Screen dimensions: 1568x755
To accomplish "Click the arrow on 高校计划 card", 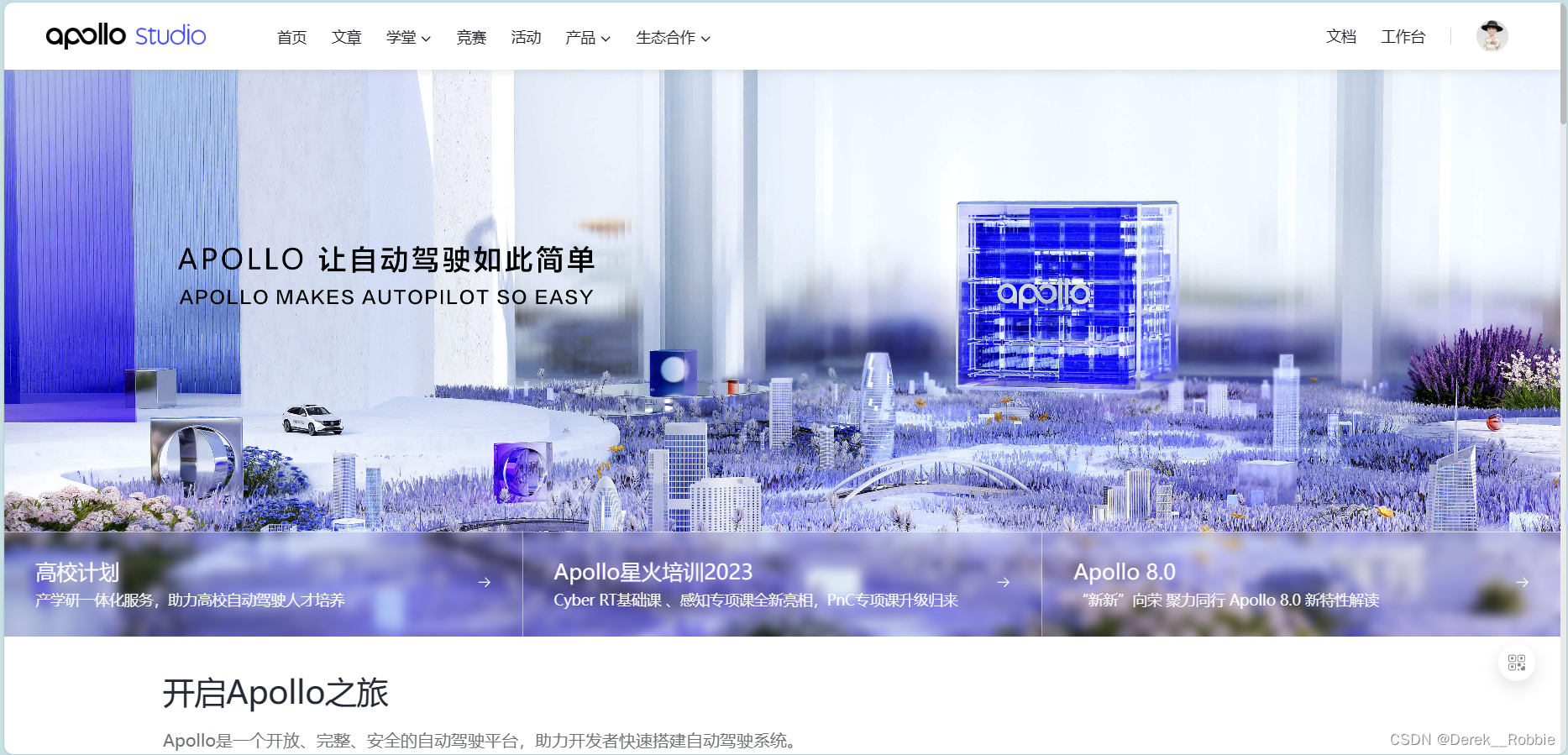I will [485, 582].
